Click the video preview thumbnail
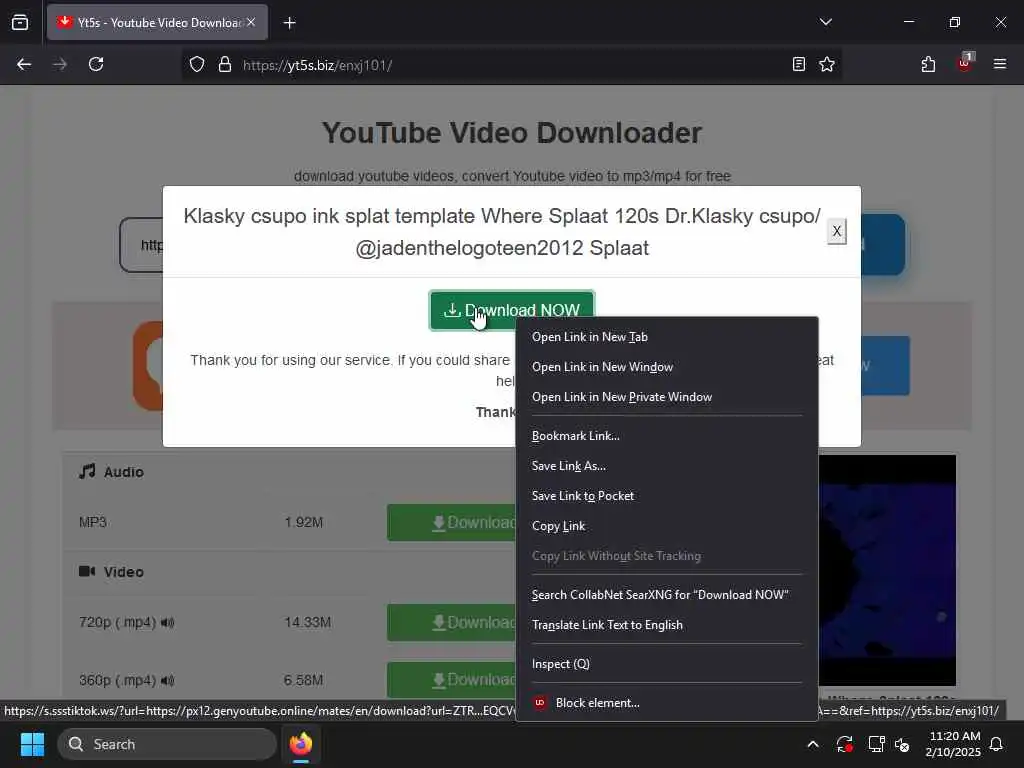Image resolution: width=1024 pixels, height=768 pixels. [x=887, y=569]
